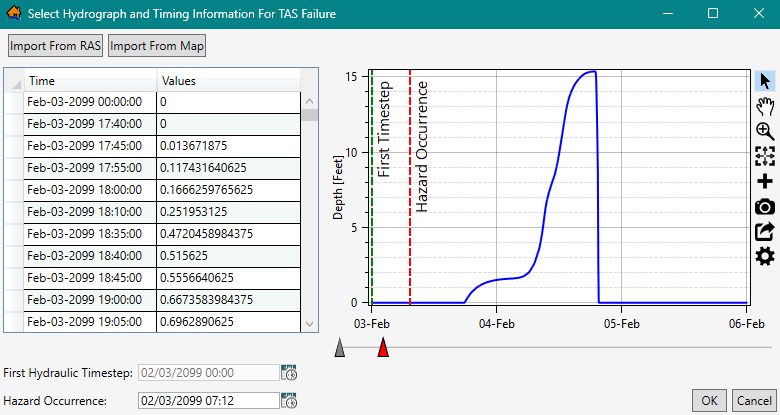Click row header of 17:45:00 row
Image resolution: width=780 pixels, height=415 pixels.
point(14,146)
